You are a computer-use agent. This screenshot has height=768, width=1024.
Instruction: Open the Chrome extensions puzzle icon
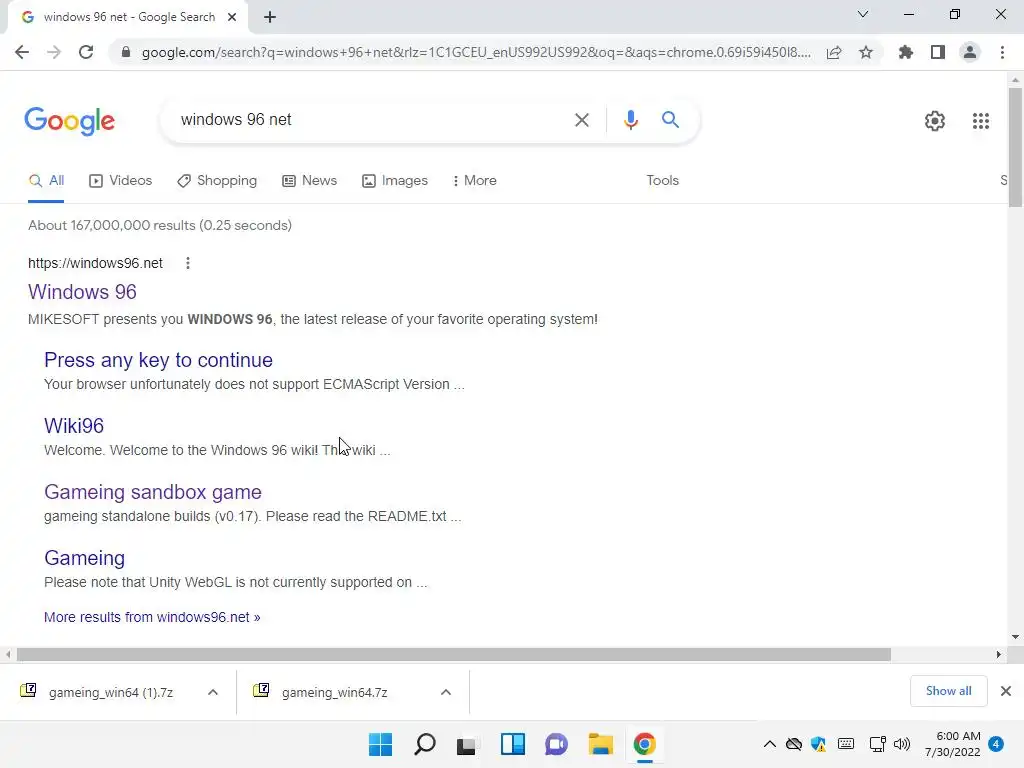click(x=906, y=52)
